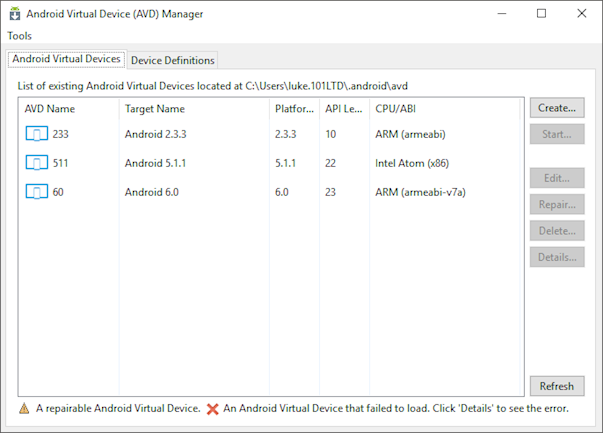Click the Details... button

coord(557,257)
